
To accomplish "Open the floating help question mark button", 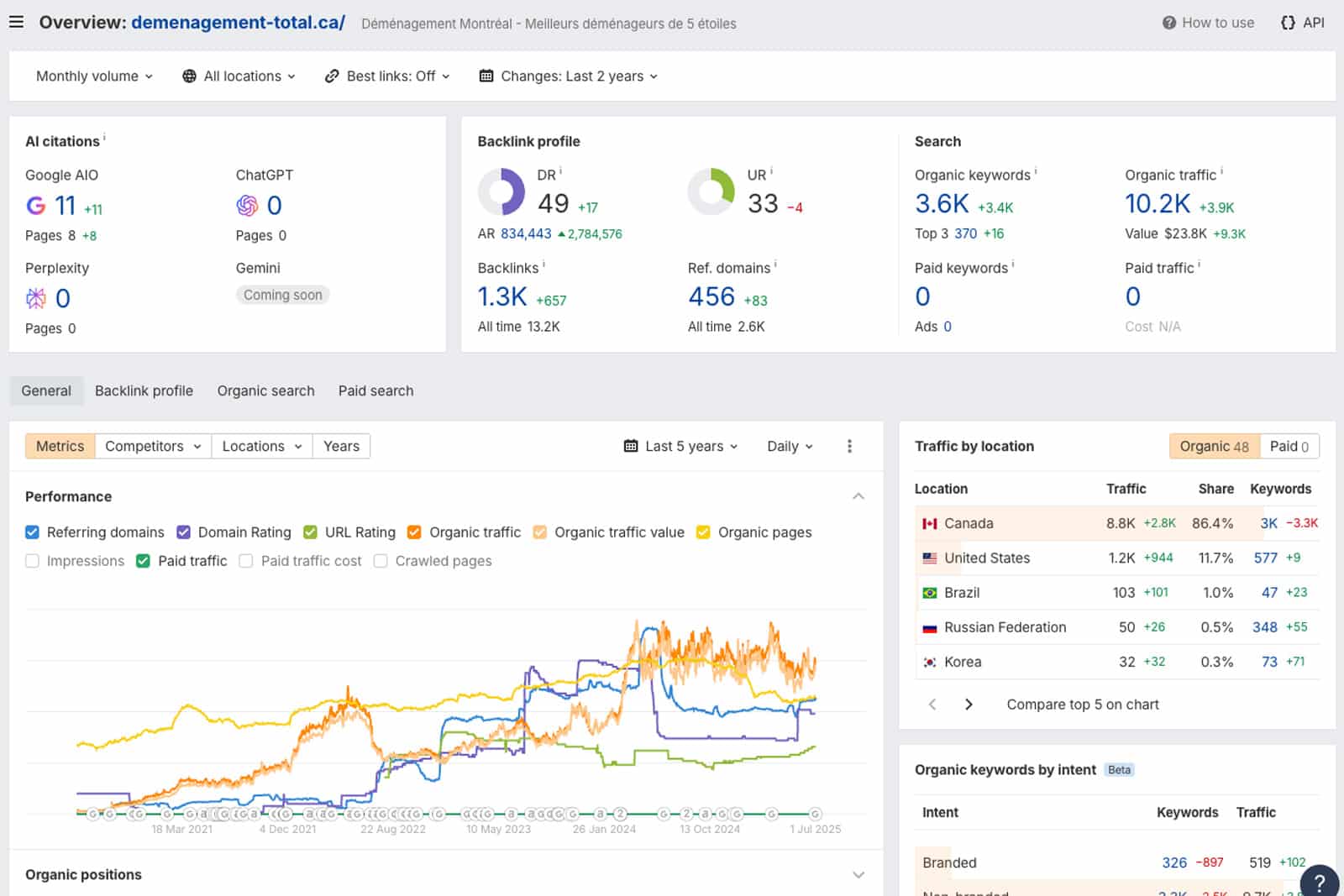I will pos(1319,882).
